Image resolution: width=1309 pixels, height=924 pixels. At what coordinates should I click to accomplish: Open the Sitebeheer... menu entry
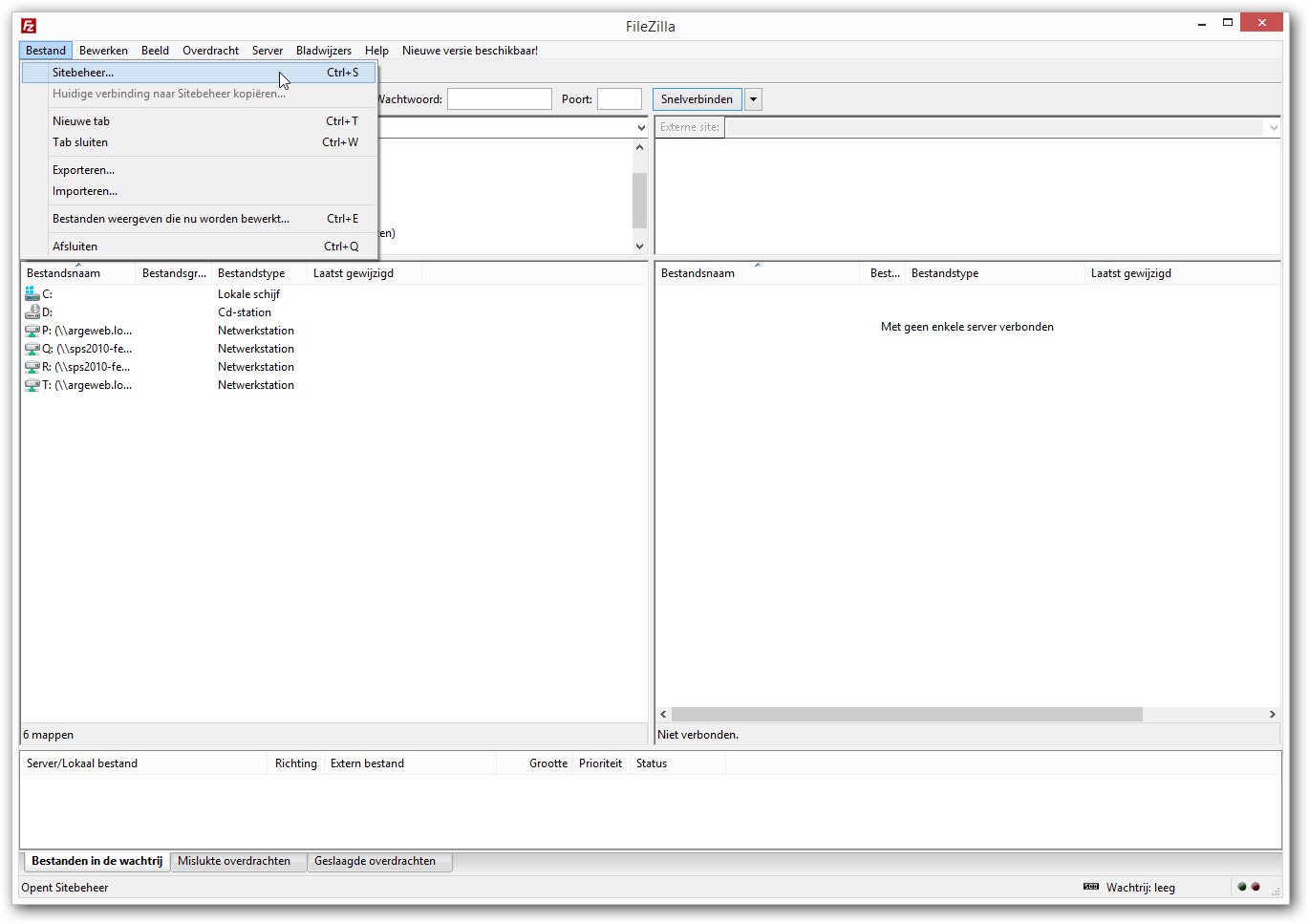(x=199, y=73)
